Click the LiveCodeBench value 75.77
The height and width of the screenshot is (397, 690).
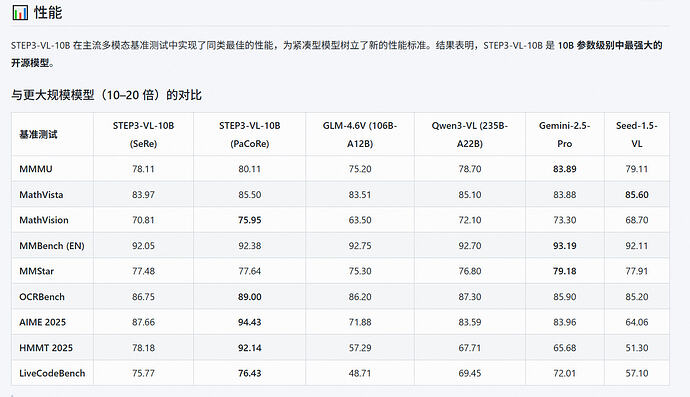(x=143, y=373)
